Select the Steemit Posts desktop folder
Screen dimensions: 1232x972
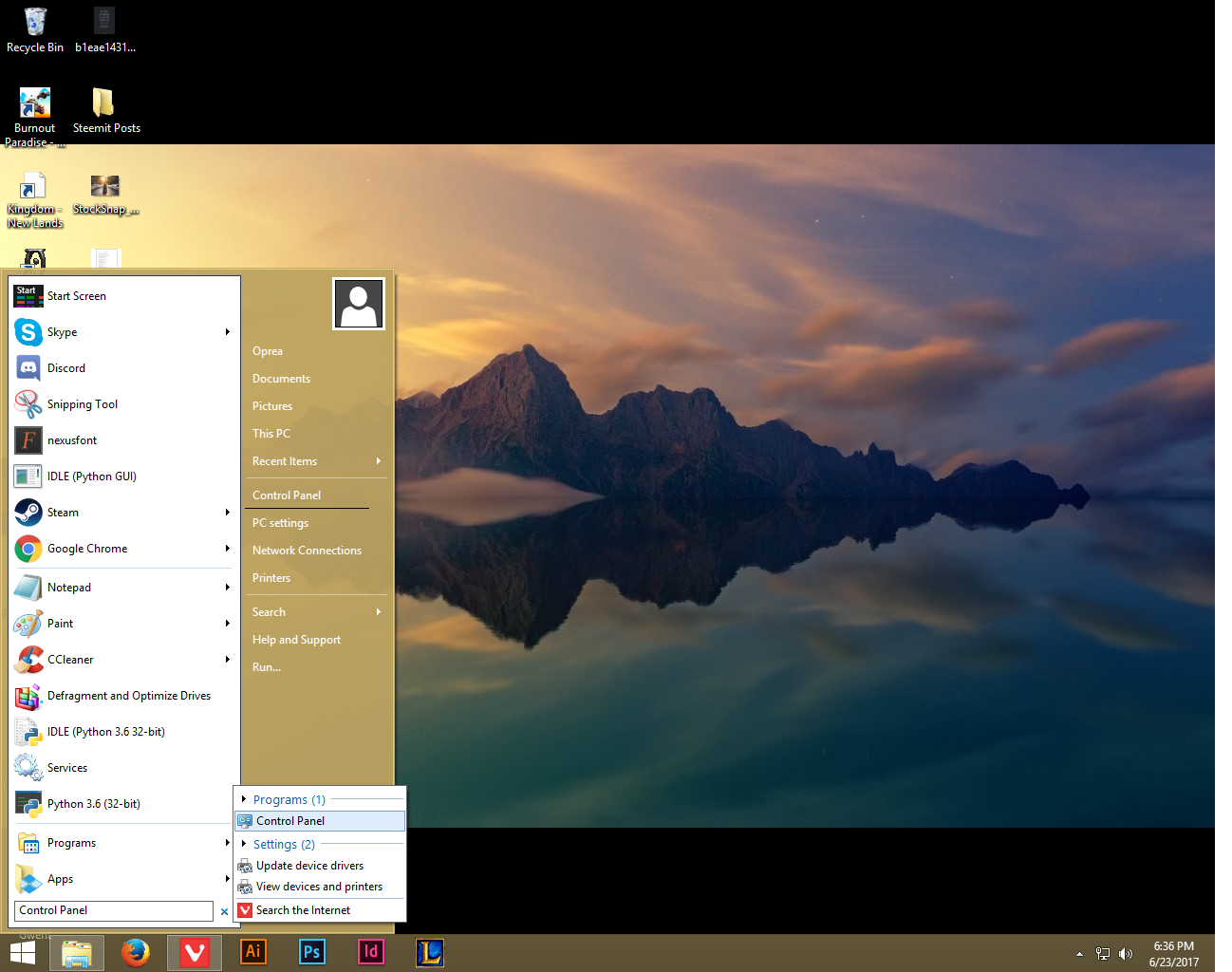coord(106,110)
